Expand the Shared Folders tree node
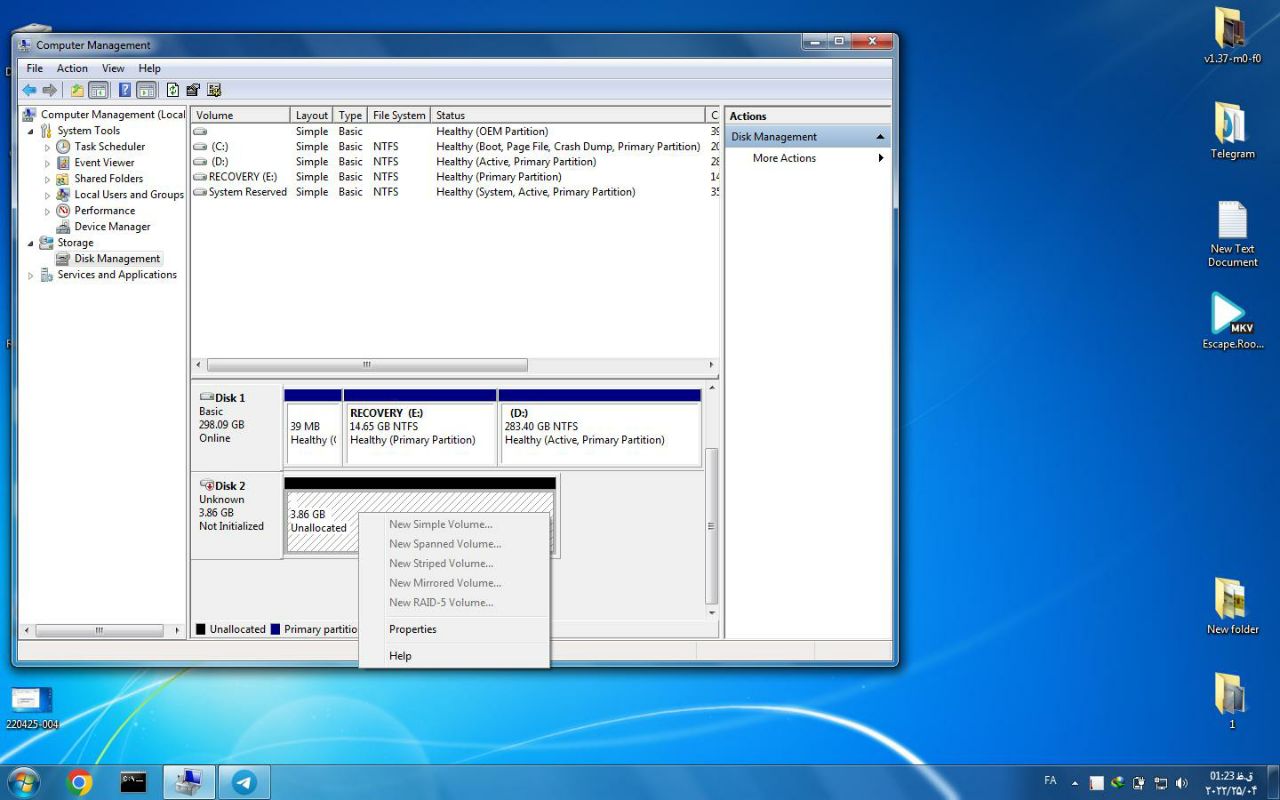 47,179
